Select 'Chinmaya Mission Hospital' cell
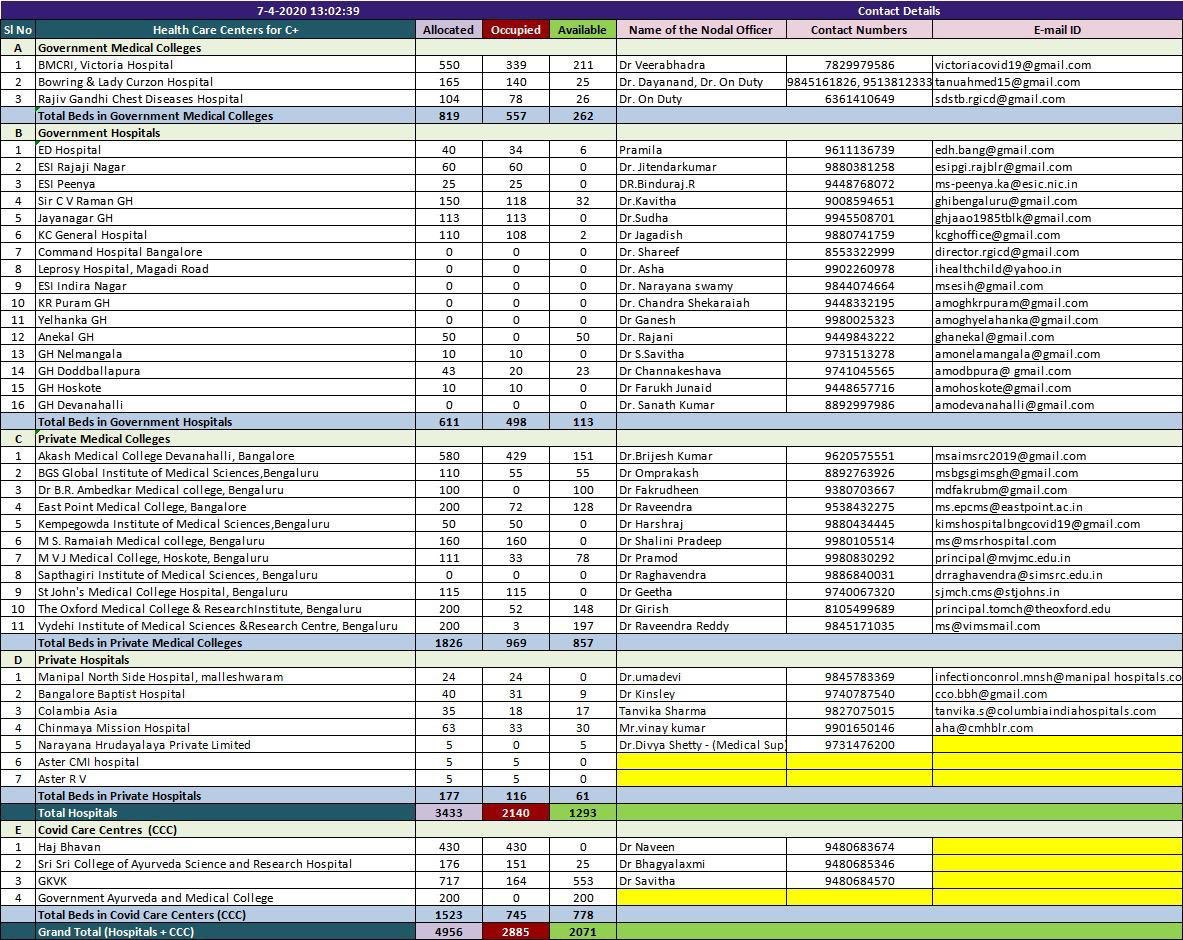 pyautogui.click(x=226, y=728)
